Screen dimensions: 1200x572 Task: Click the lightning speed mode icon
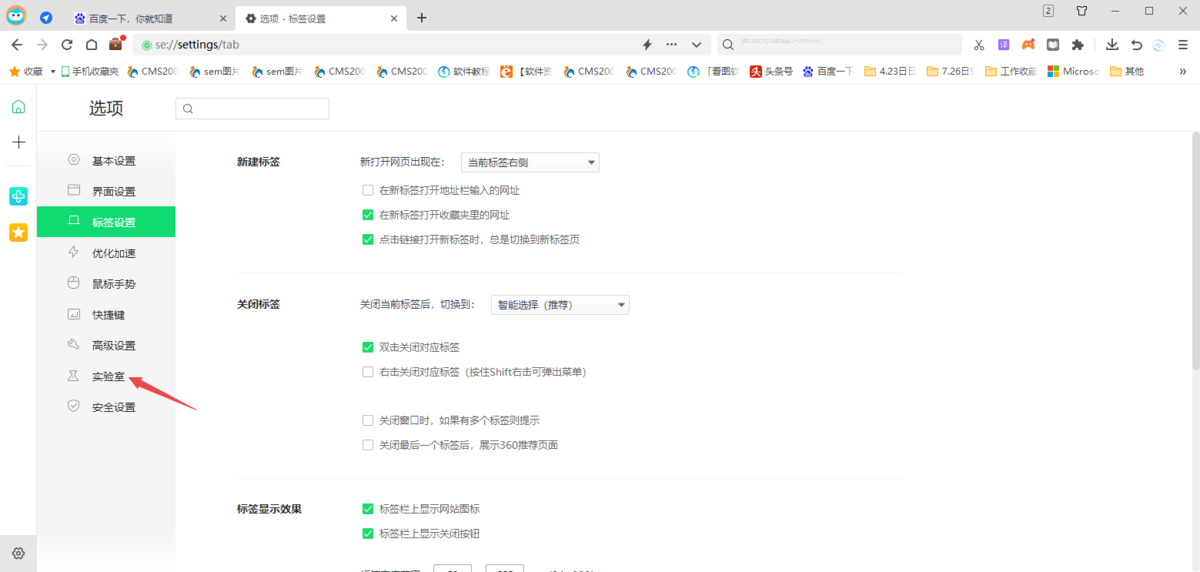pos(647,44)
